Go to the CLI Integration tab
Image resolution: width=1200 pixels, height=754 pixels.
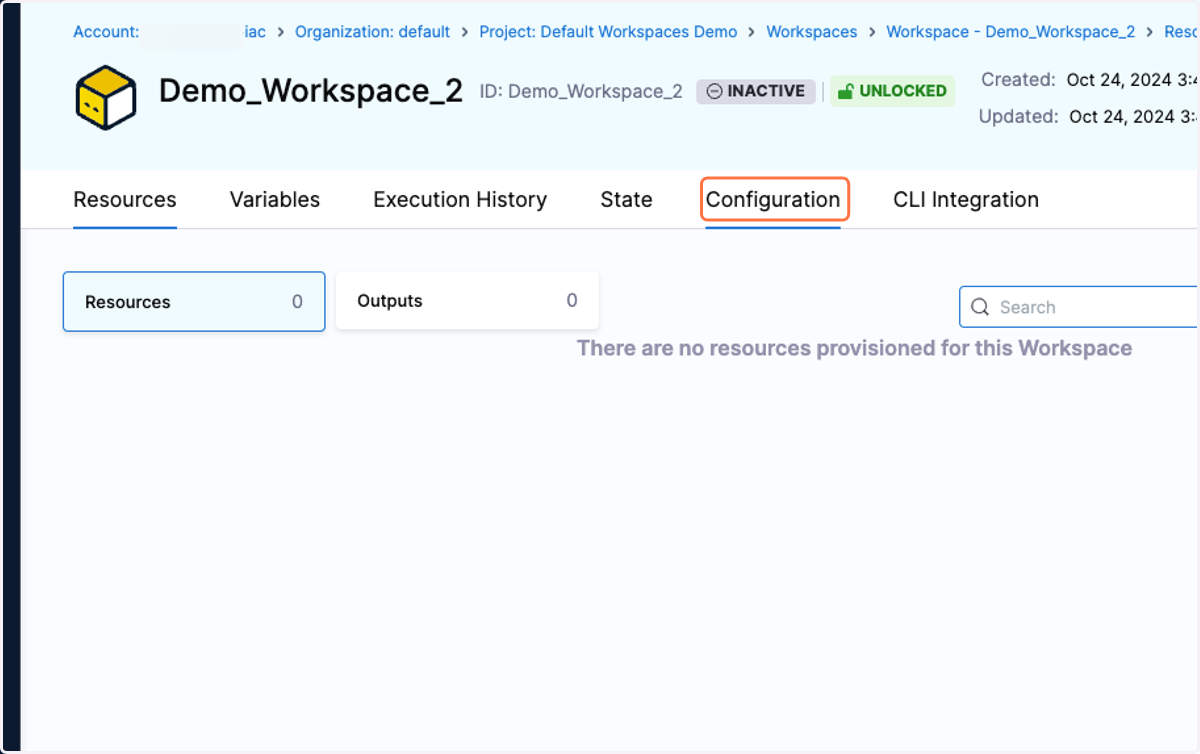point(966,199)
